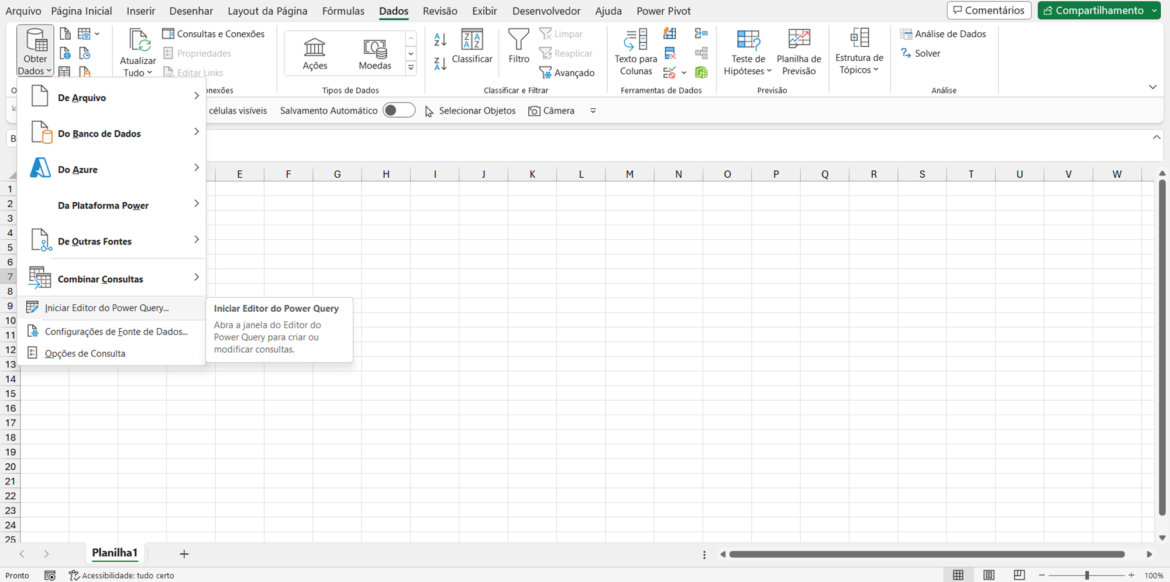The image size is (1170, 582).
Task: Click the new sheet plus icon
Action: [184, 554]
